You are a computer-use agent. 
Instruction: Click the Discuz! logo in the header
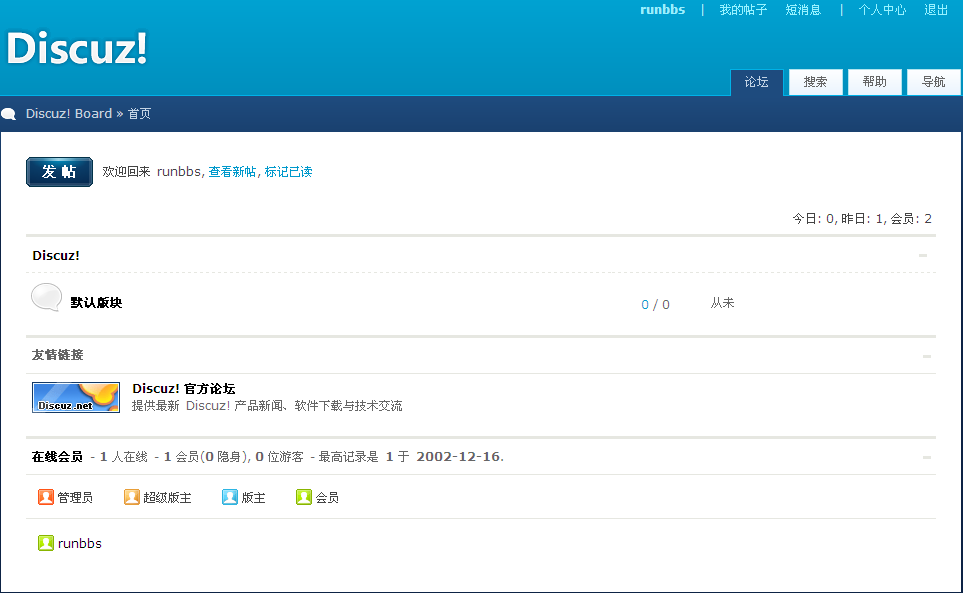tap(77, 48)
